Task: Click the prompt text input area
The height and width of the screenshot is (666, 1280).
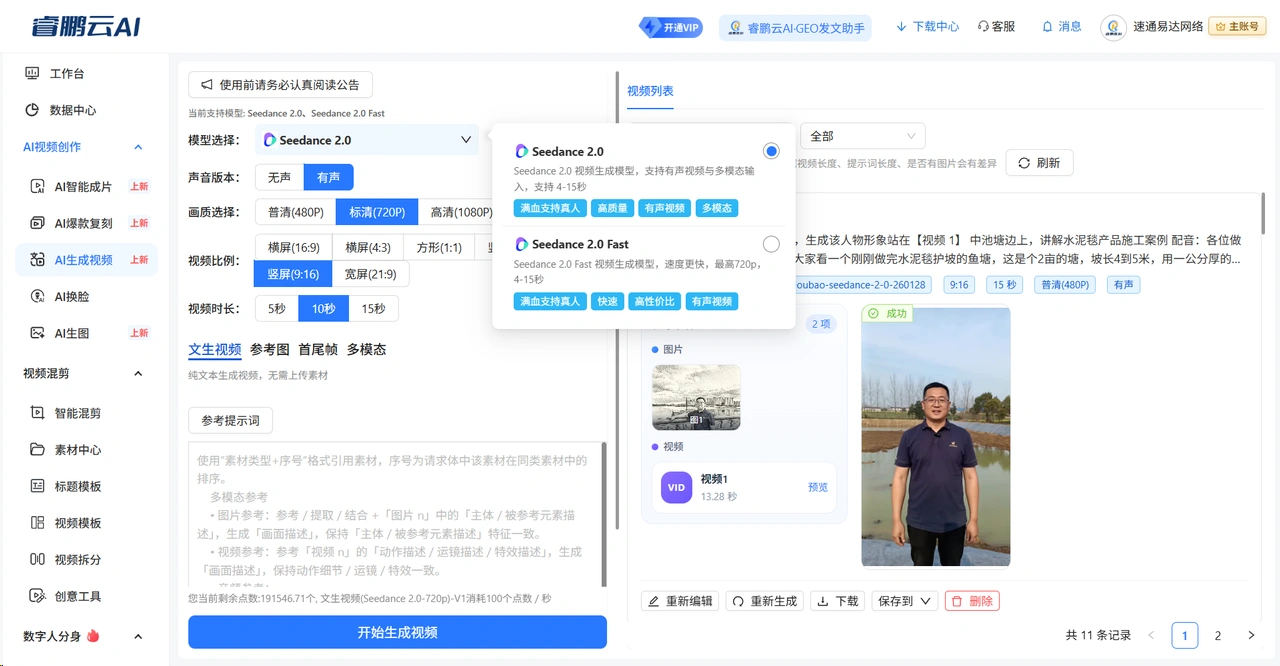Action: 397,516
